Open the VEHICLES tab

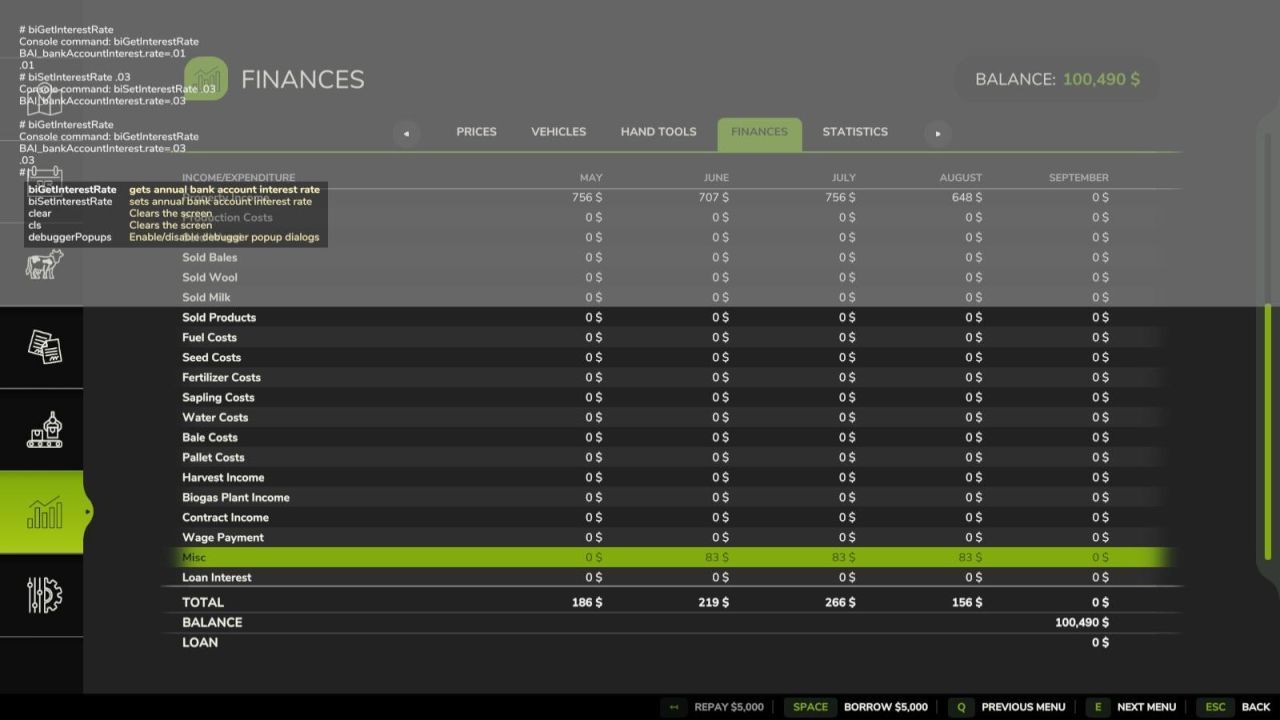pyautogui.click(x=558, y=131)
